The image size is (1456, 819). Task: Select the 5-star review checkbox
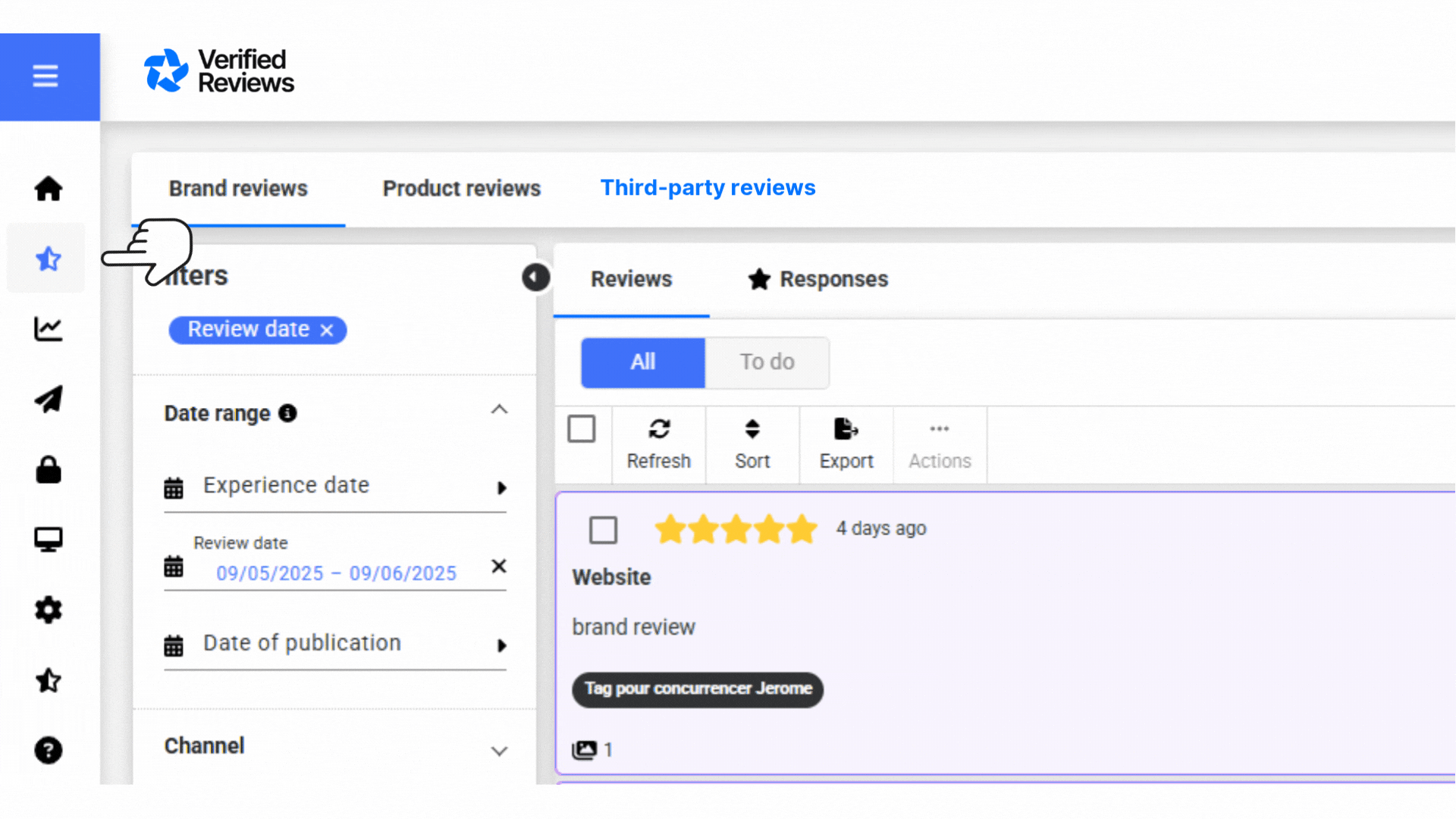pyautogui.click(x=603, y=529)
